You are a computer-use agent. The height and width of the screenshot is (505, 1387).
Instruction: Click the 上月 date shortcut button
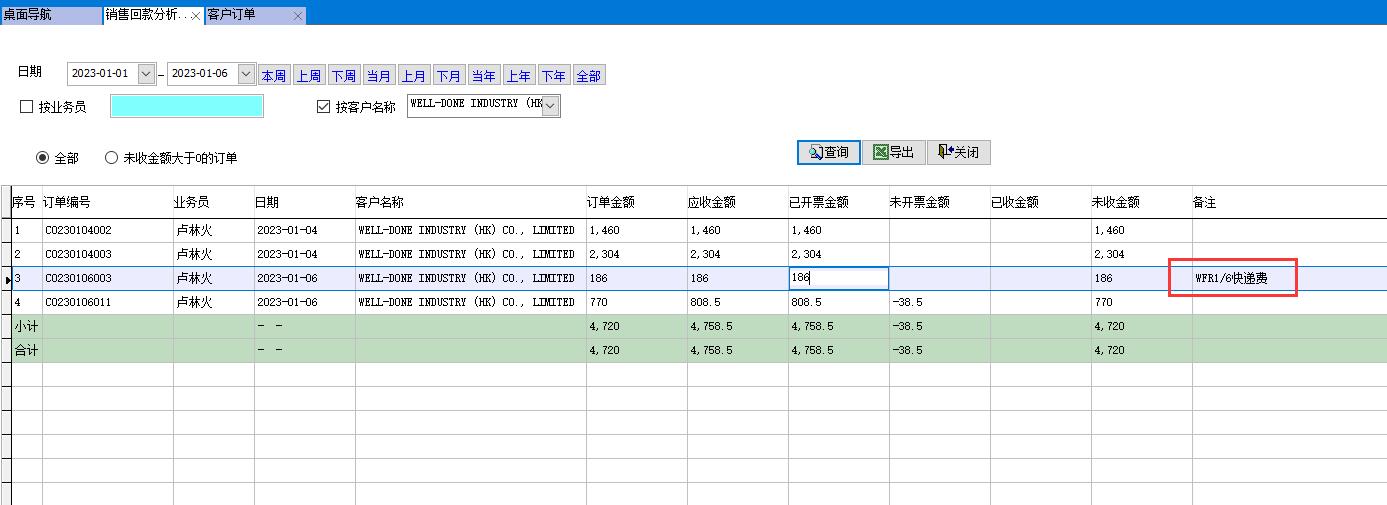tap(414, 76)
